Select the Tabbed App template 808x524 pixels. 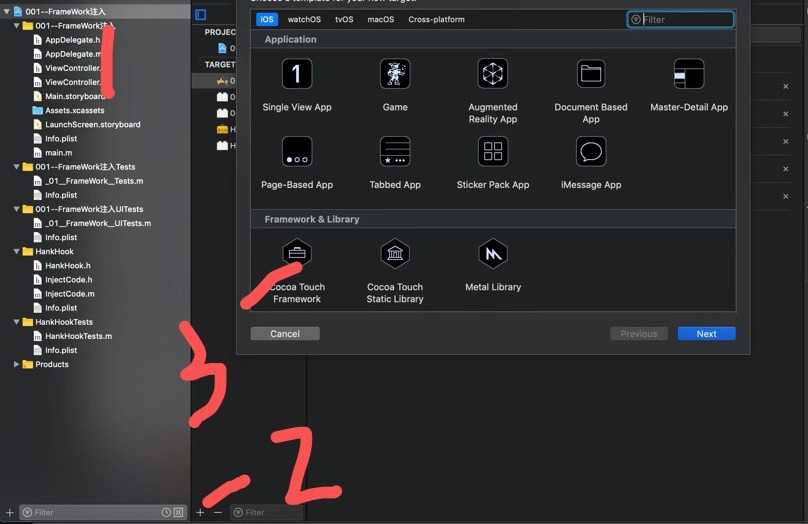pos(395,163)
